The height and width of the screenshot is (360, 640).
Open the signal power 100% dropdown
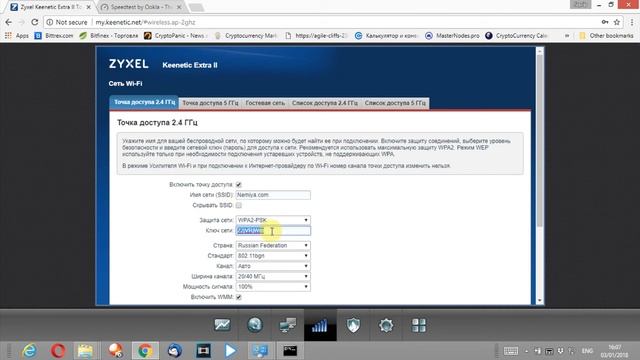(x=273, y=287)
